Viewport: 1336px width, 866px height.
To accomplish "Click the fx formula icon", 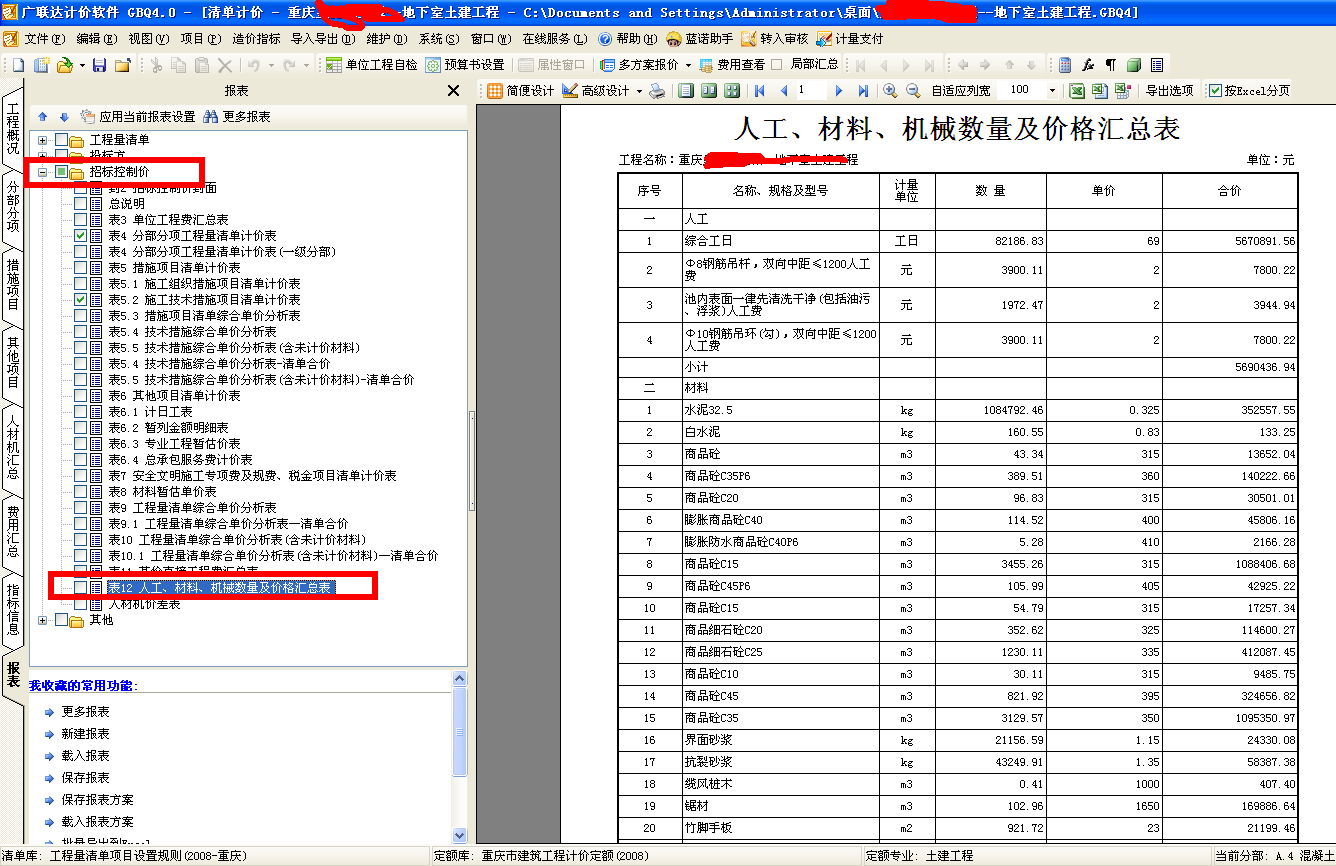I will coord(1088,65).
